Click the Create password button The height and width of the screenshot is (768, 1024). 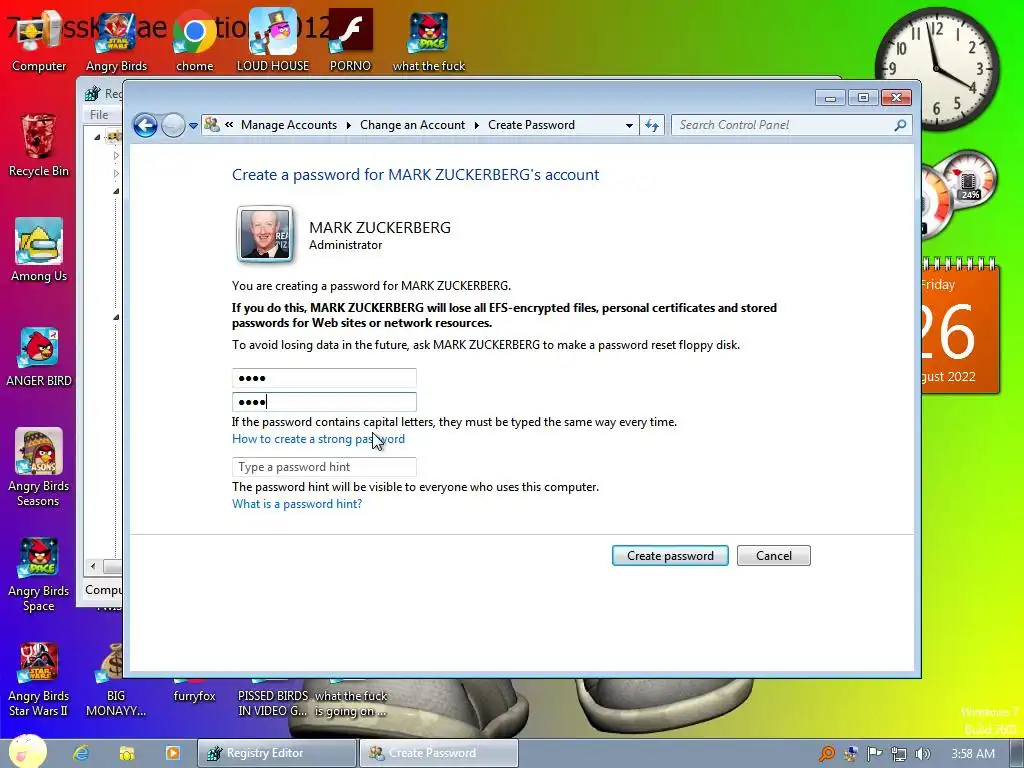[x=670, y=556]
